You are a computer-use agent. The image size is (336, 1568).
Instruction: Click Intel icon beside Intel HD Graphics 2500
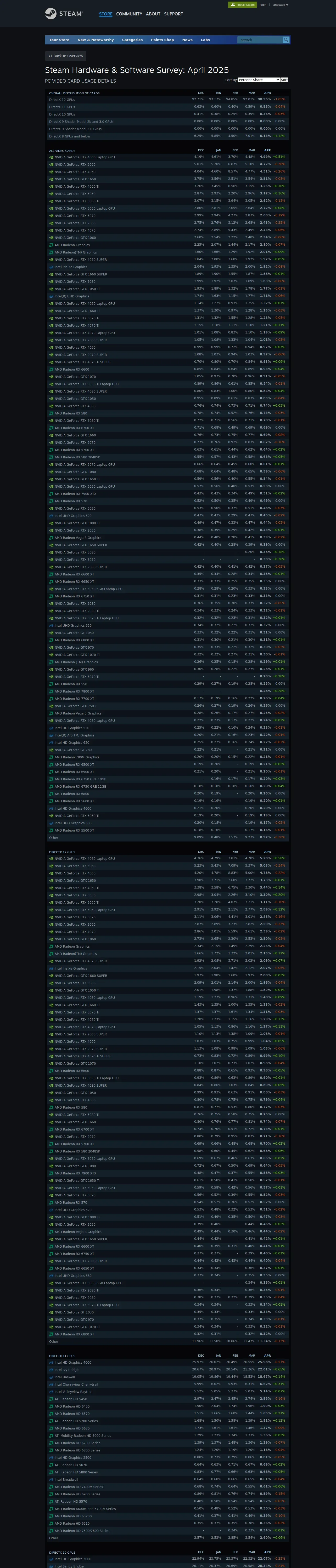tap(51, 1457)
